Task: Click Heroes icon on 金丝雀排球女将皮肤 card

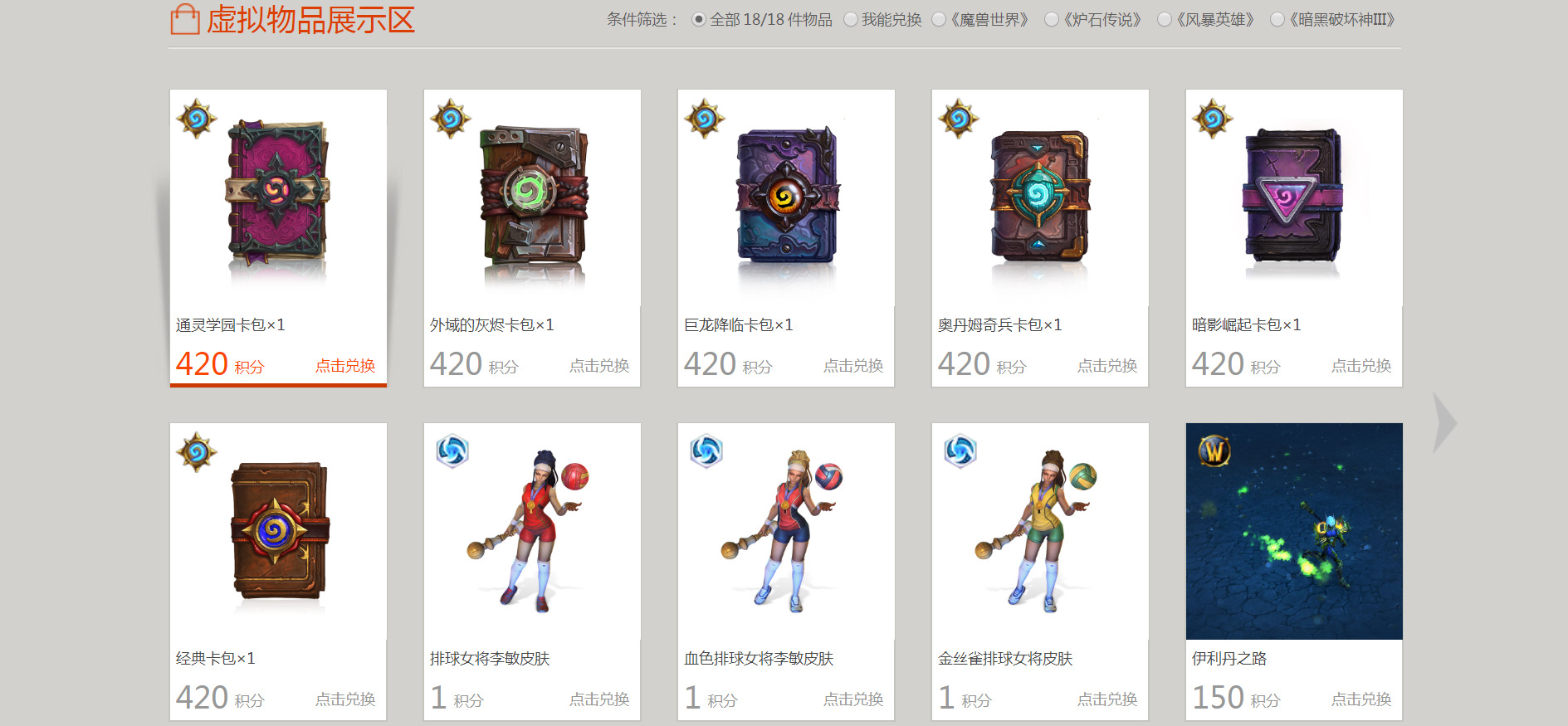Action: pos(960,451)
